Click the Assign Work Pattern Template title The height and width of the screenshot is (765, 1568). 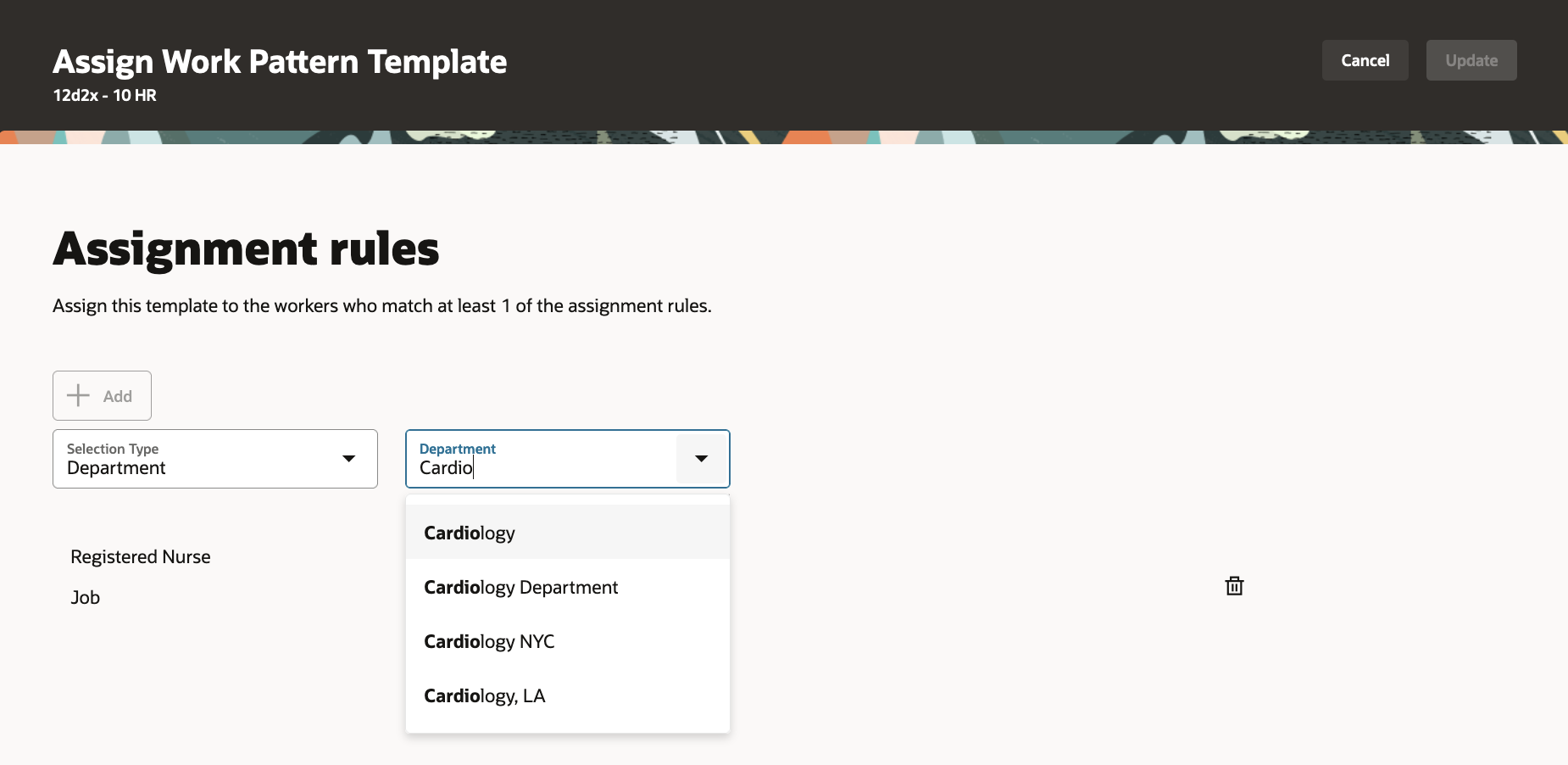280,61
